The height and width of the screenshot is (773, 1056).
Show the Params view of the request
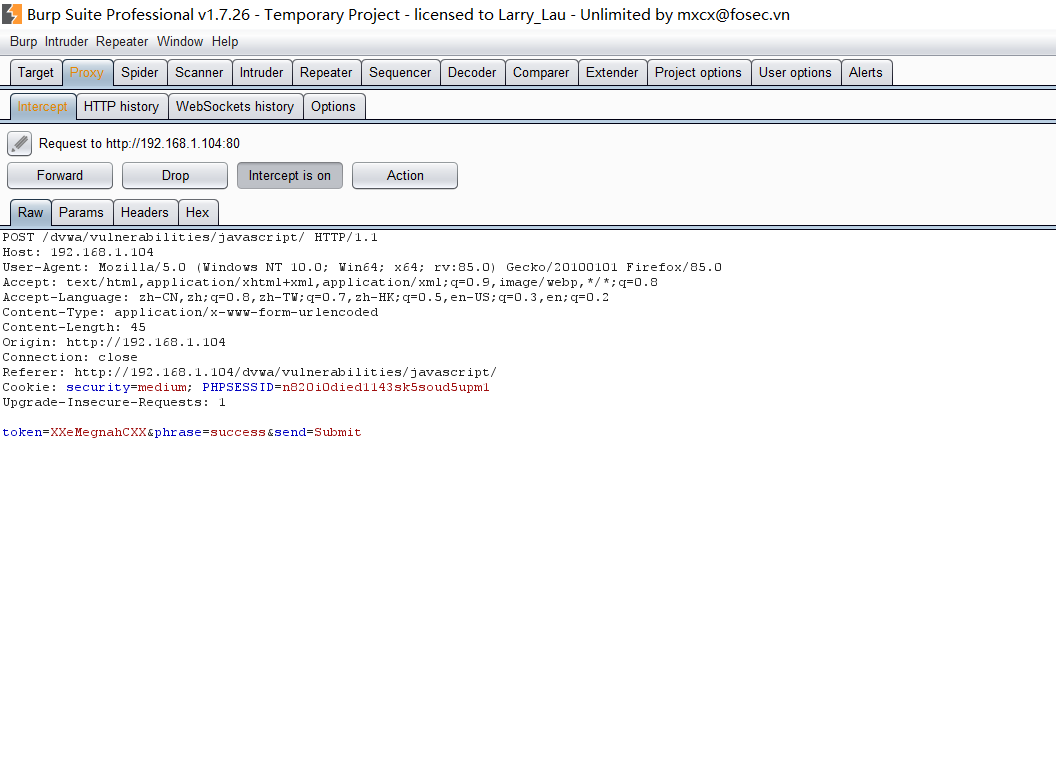tap(81, 212)
